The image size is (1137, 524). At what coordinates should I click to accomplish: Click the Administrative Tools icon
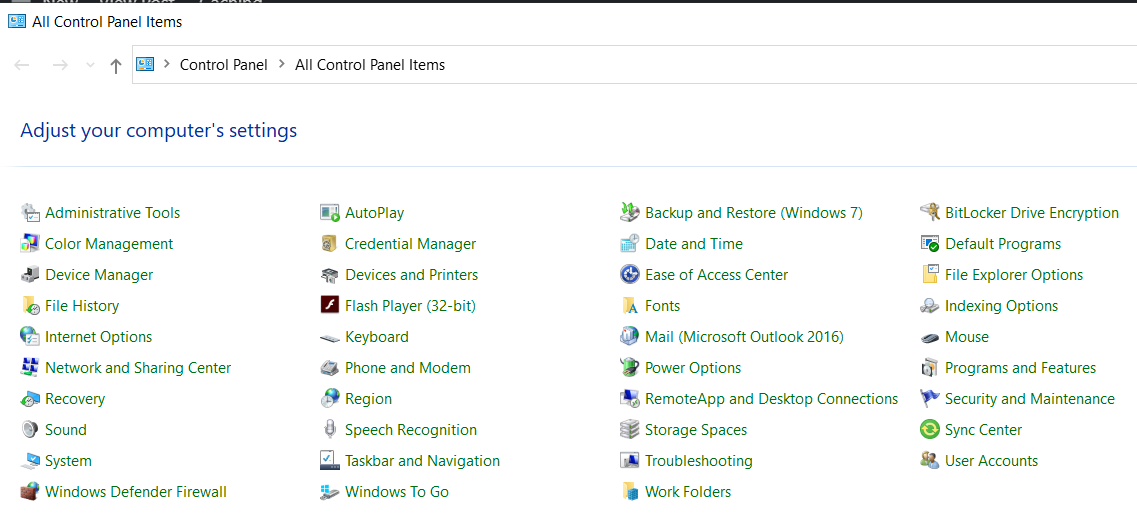coord(30,213)
